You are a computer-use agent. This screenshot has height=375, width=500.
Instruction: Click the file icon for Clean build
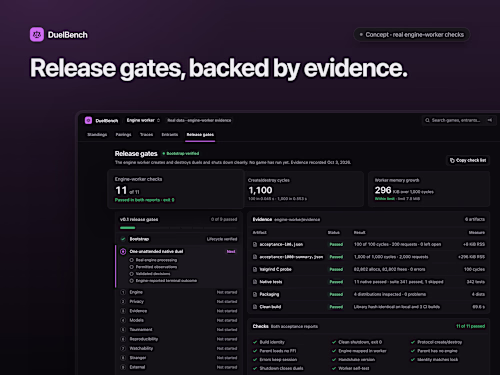tap(255, 307)
